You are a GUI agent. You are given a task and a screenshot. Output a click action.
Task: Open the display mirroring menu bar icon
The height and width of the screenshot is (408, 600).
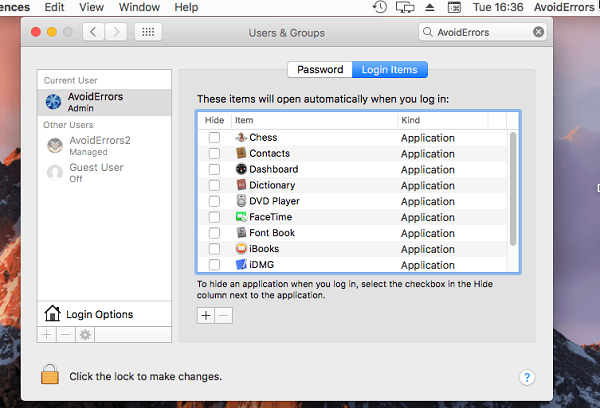(405, 7)
